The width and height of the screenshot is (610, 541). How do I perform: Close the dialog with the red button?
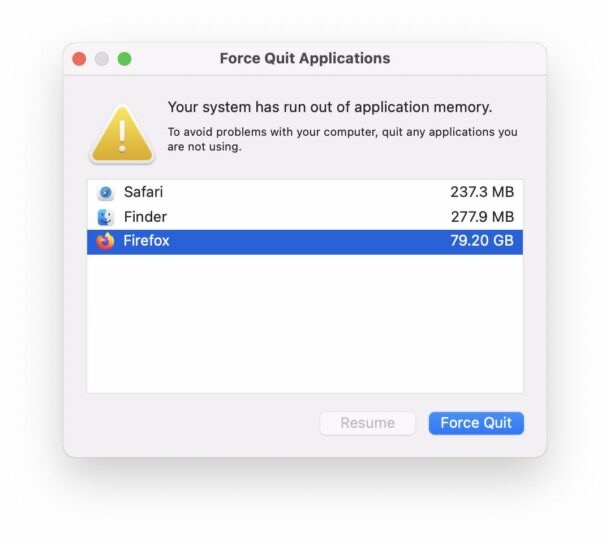point(79,59)
